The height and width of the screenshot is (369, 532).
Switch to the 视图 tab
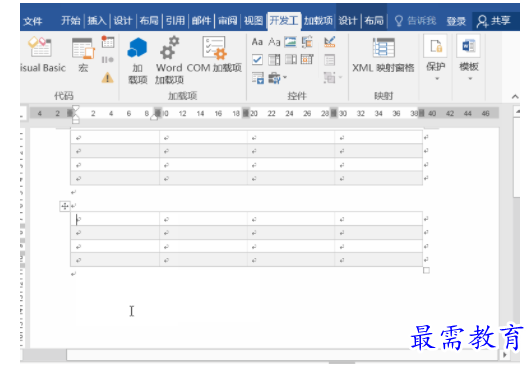pos(253,21)
